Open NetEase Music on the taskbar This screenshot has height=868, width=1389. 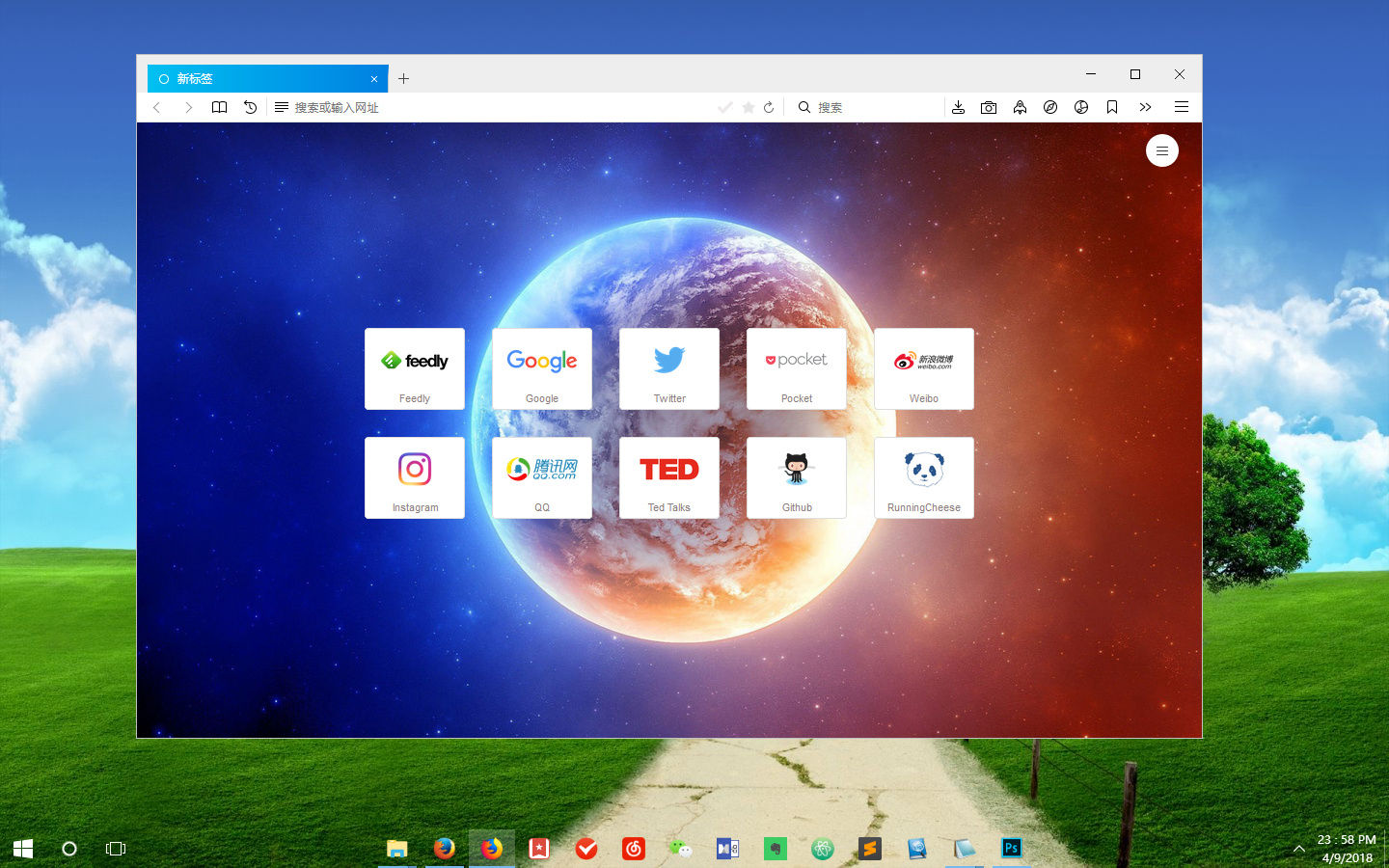click(634, 849)
